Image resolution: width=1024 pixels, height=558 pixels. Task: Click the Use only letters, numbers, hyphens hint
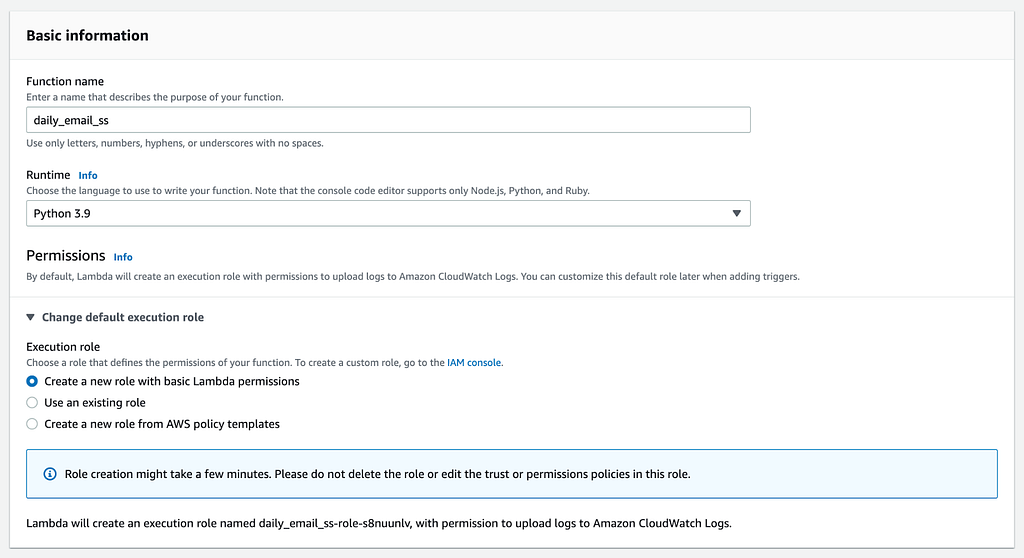coord(175,143)
